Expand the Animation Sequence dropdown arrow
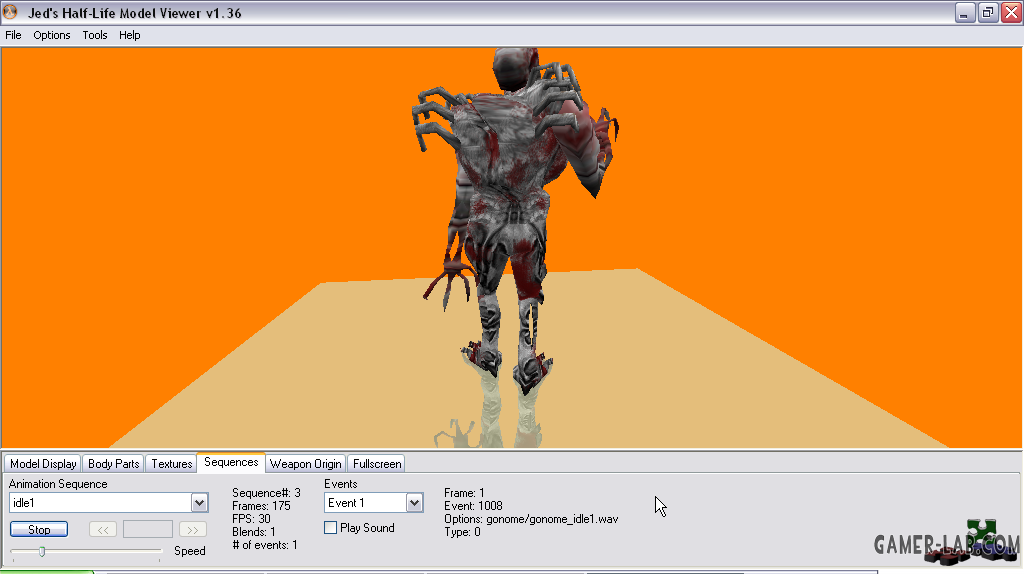This screenshot has width=1024, height=574. point(199,503)
